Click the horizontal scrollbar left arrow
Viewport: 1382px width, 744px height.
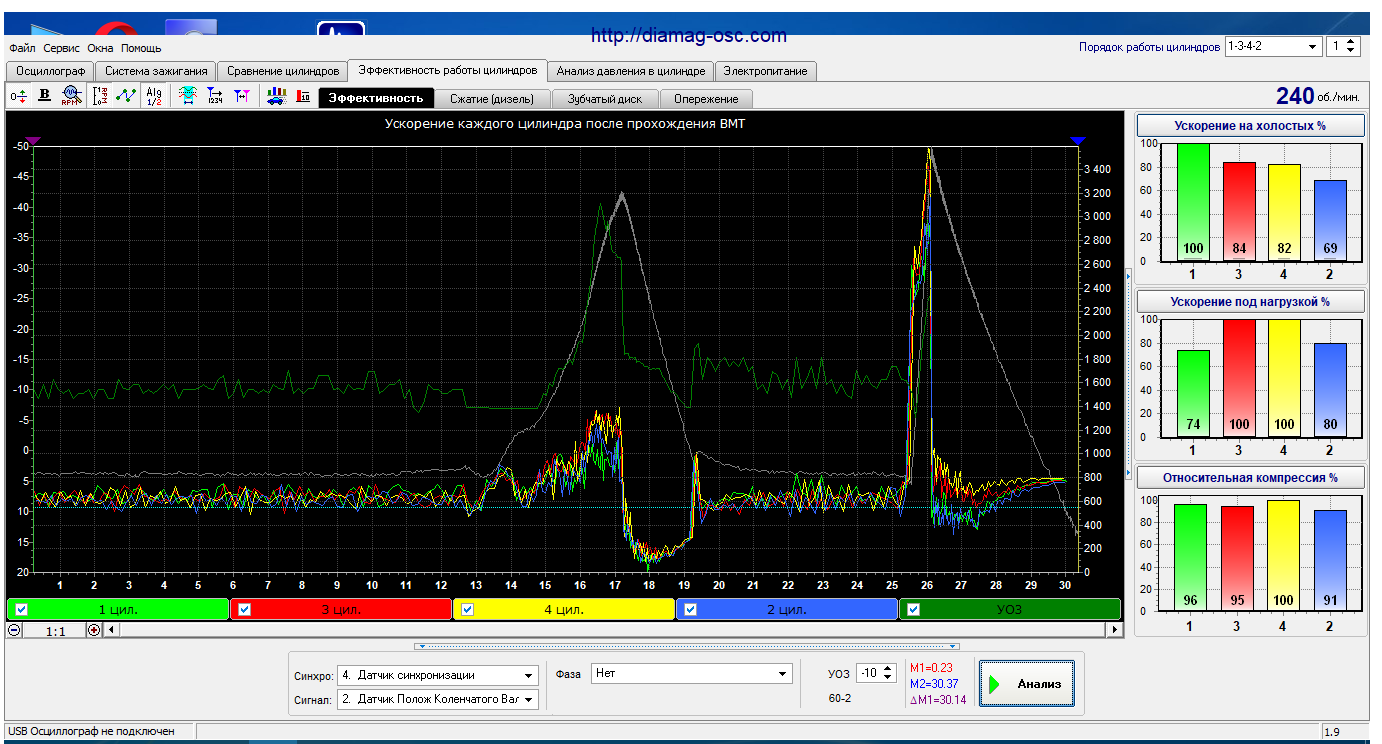(x=111, y=630)
